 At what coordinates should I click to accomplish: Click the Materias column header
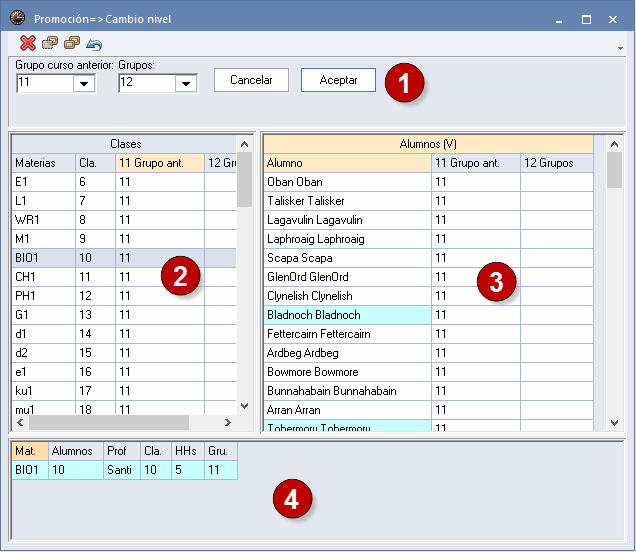[44, 163]
